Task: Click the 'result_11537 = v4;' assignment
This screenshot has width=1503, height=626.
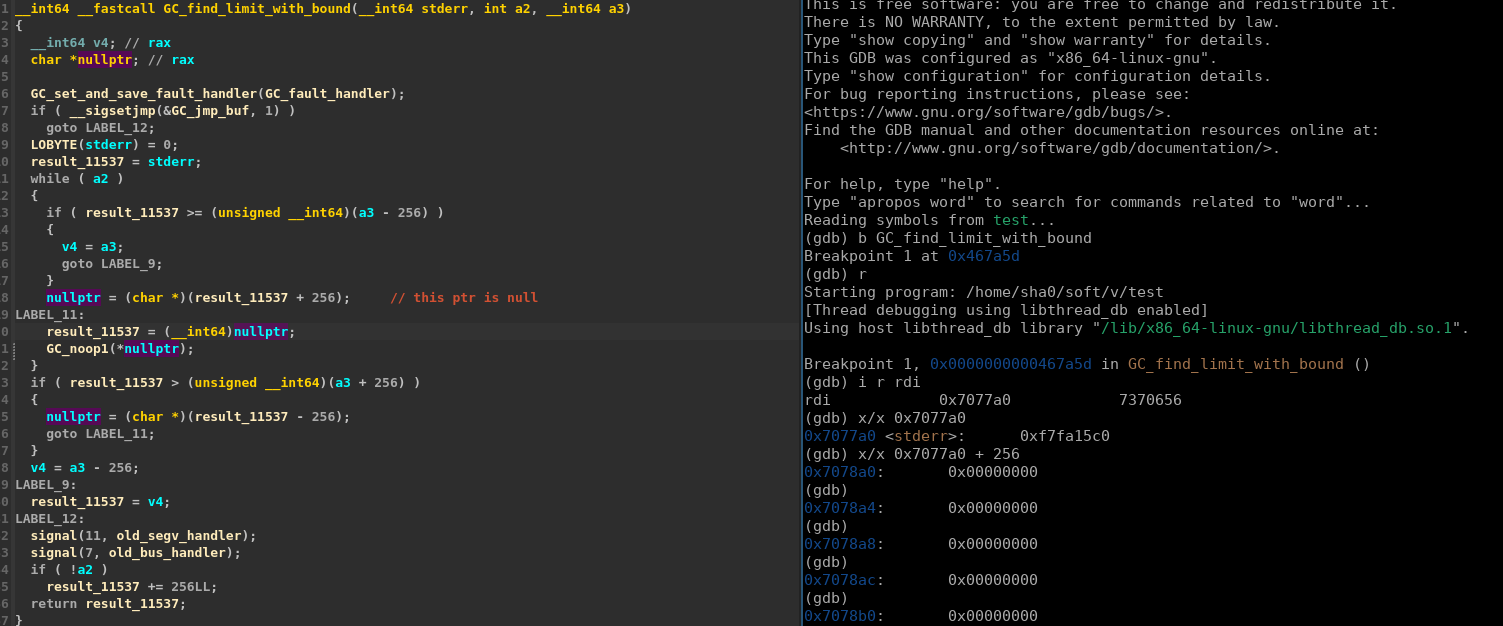Action: pos(100,502)
